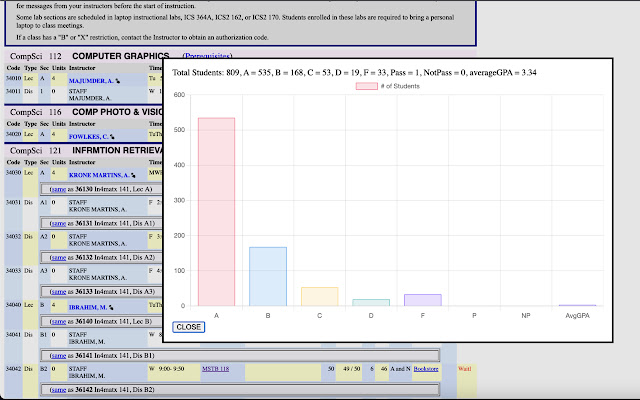This screenshot has height=400, width=640.
Task: Click the pink A grade bar
Action: pyautogui.click(x=216, y=212)
